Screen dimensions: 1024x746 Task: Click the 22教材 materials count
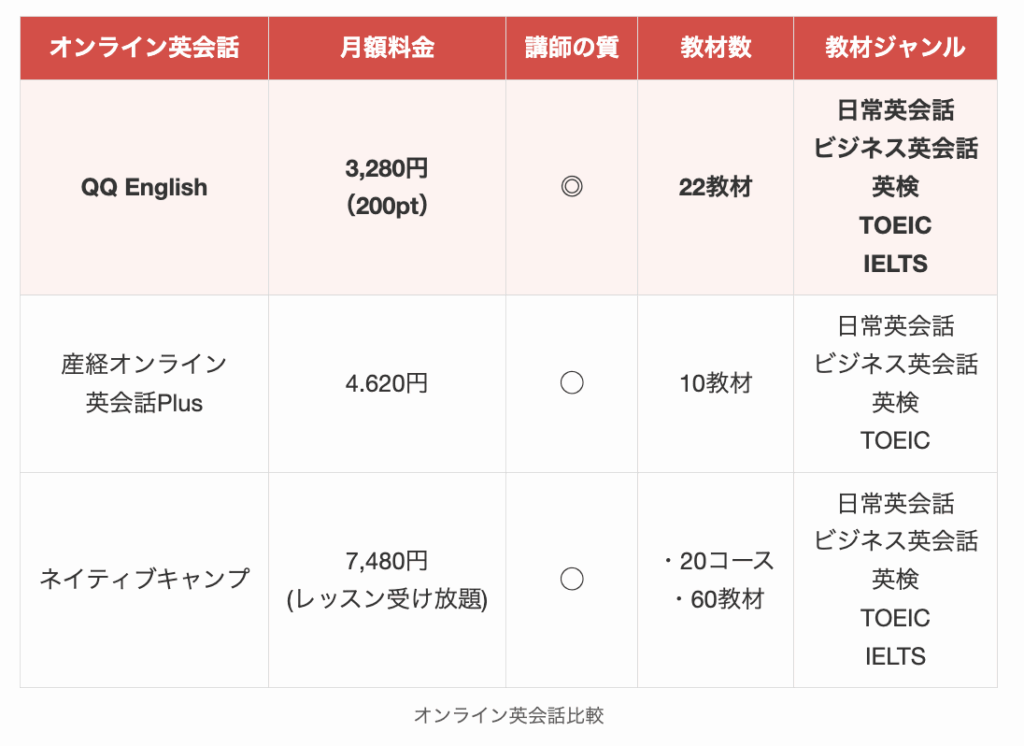point(715,187)
